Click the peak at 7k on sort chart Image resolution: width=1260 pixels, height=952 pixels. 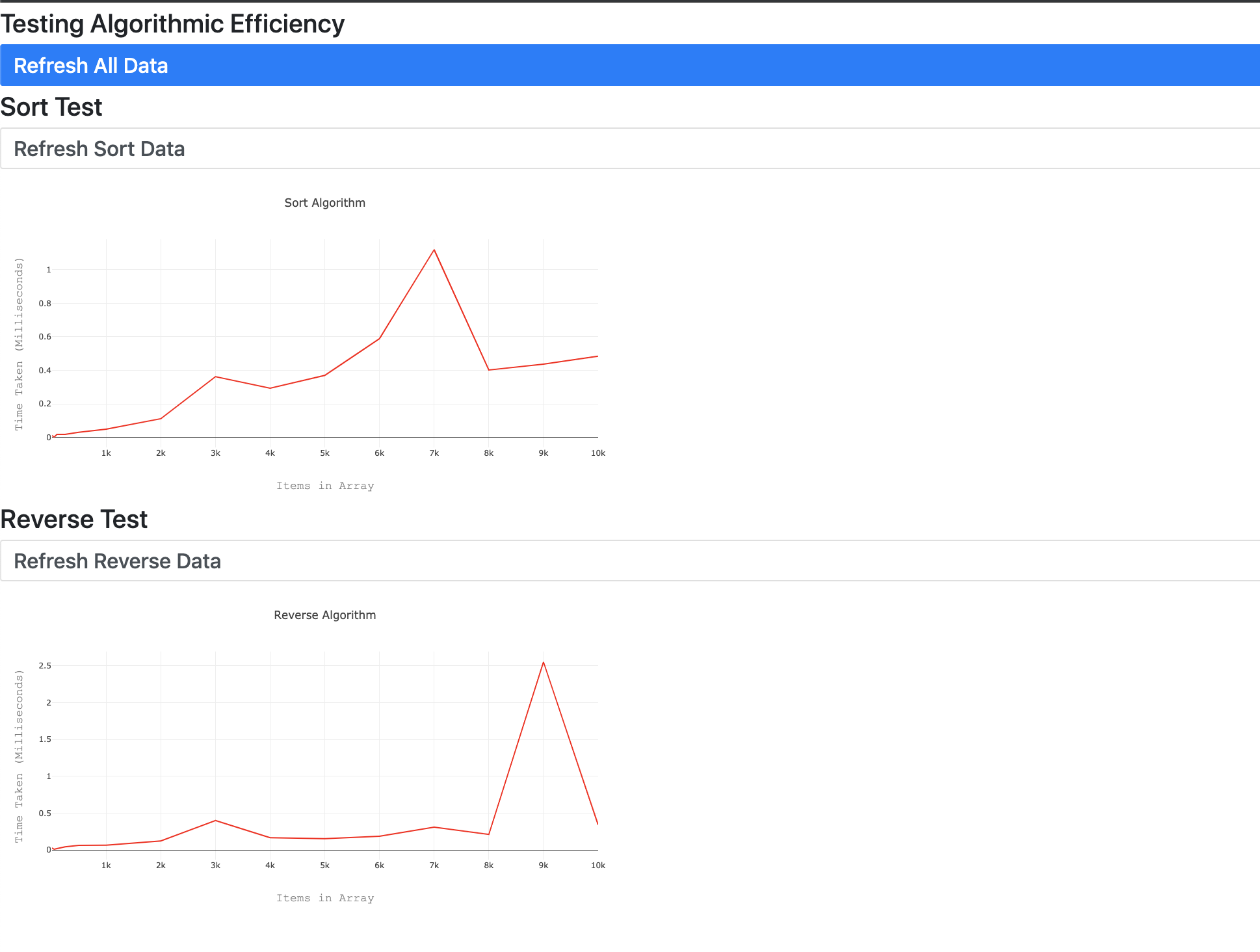(434, 250)
